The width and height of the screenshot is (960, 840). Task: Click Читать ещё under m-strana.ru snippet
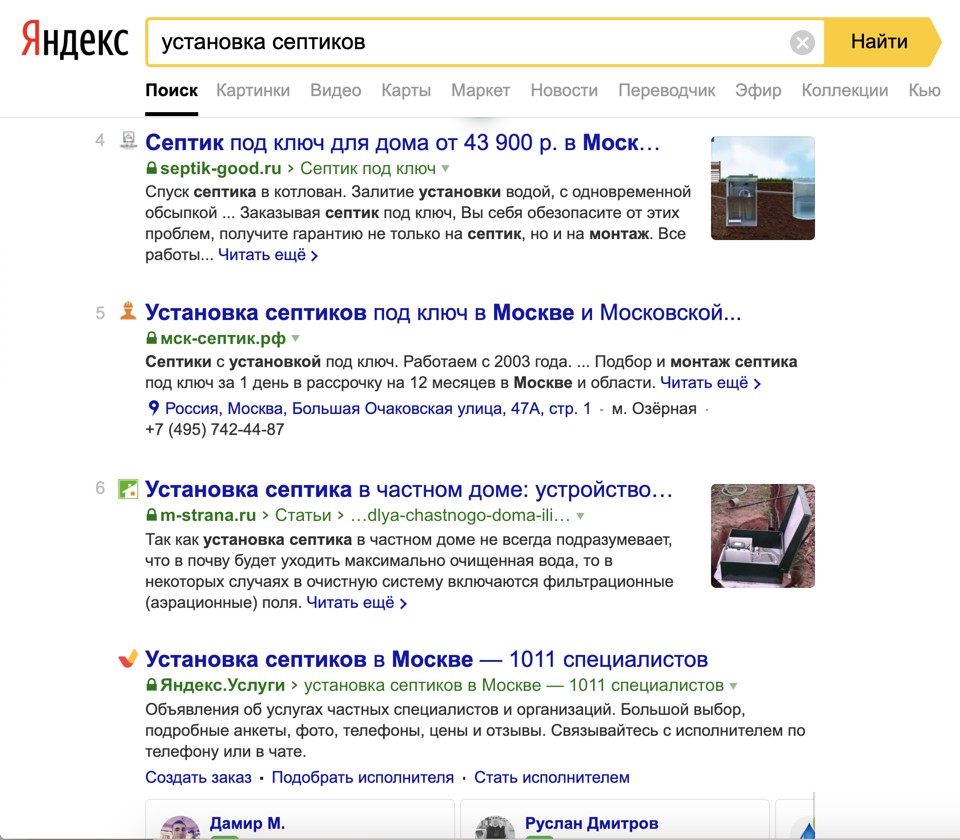point(356,603)
